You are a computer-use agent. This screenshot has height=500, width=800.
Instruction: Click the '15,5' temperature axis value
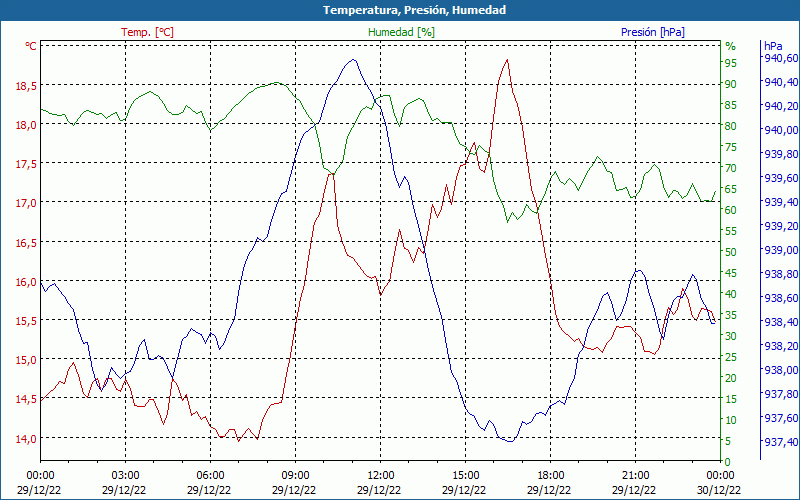[26, 321]
